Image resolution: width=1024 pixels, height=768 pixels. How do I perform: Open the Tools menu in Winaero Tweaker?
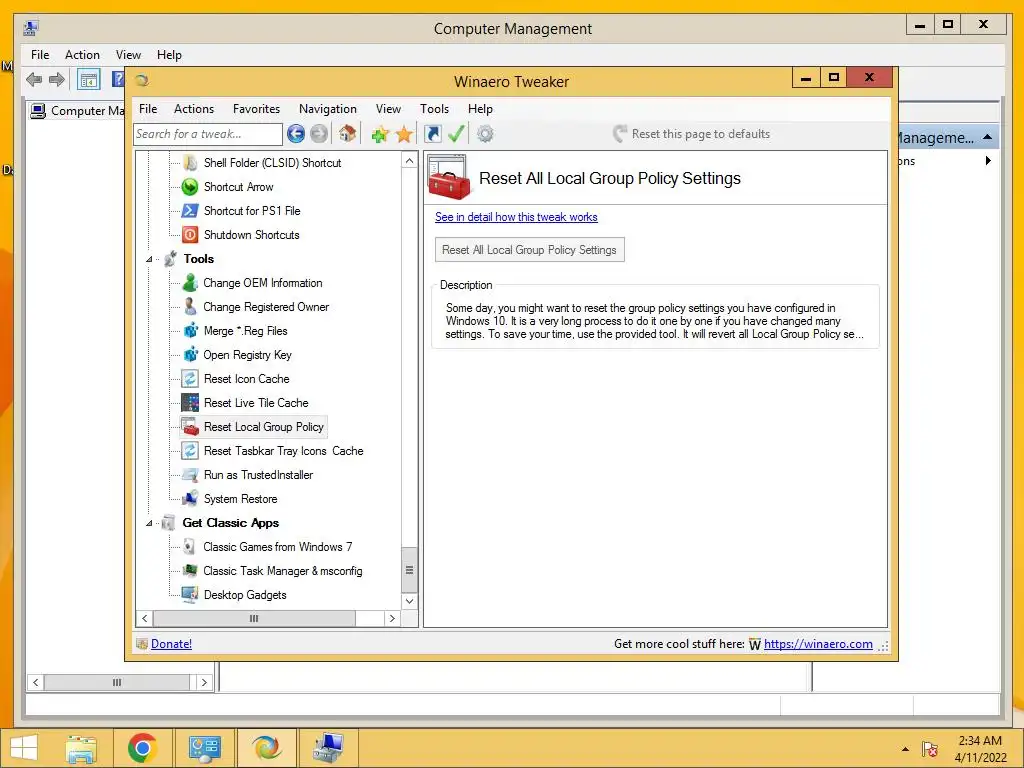coord(434,109)
